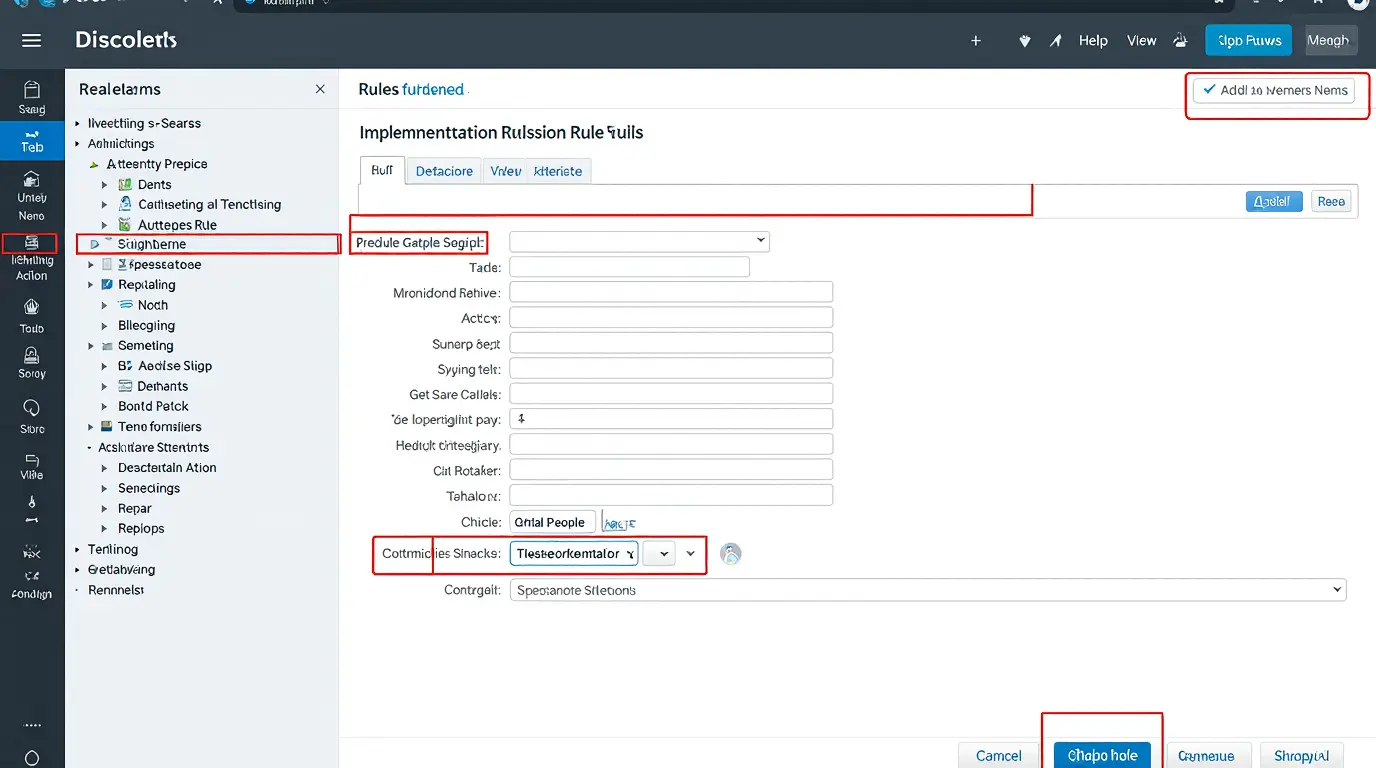Click the Mronidond Rehive input field

[x=671, y=292]
